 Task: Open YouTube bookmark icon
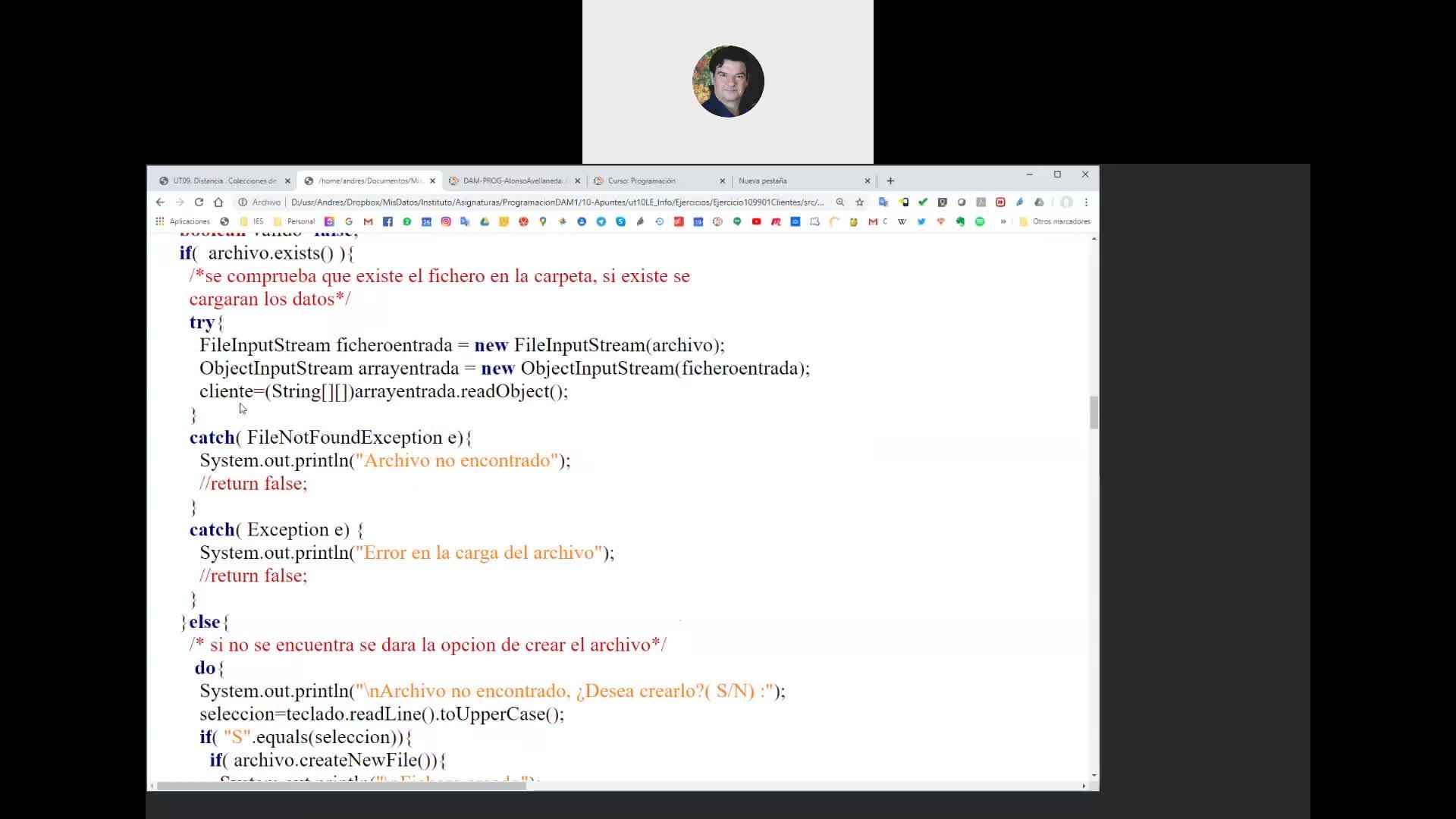point(756,221)
